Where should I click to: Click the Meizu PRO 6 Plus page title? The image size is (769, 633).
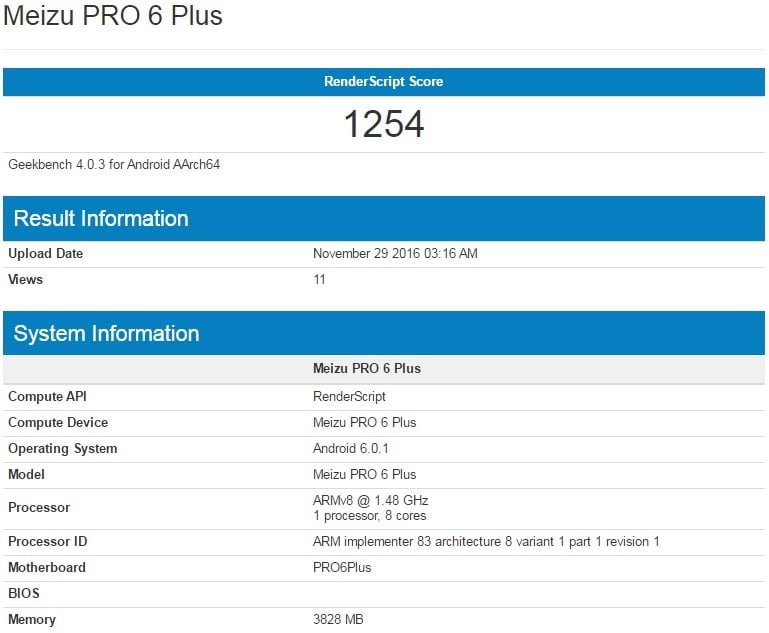113,15
